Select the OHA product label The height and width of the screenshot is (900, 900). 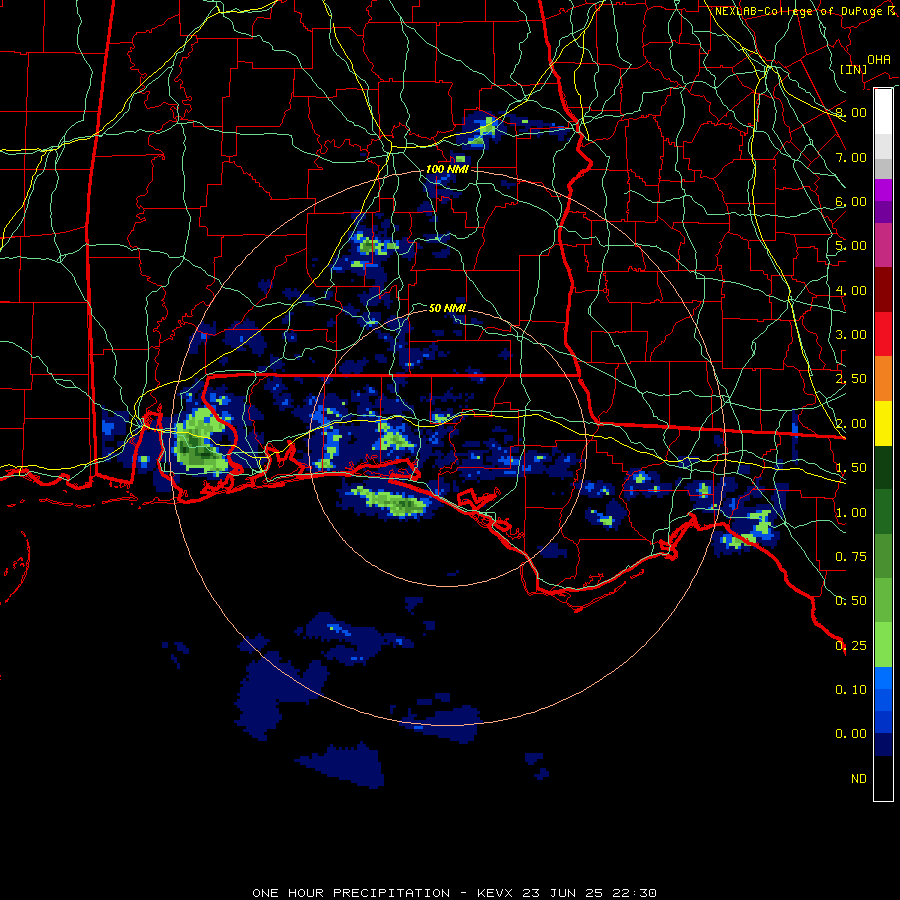point(879,59)
